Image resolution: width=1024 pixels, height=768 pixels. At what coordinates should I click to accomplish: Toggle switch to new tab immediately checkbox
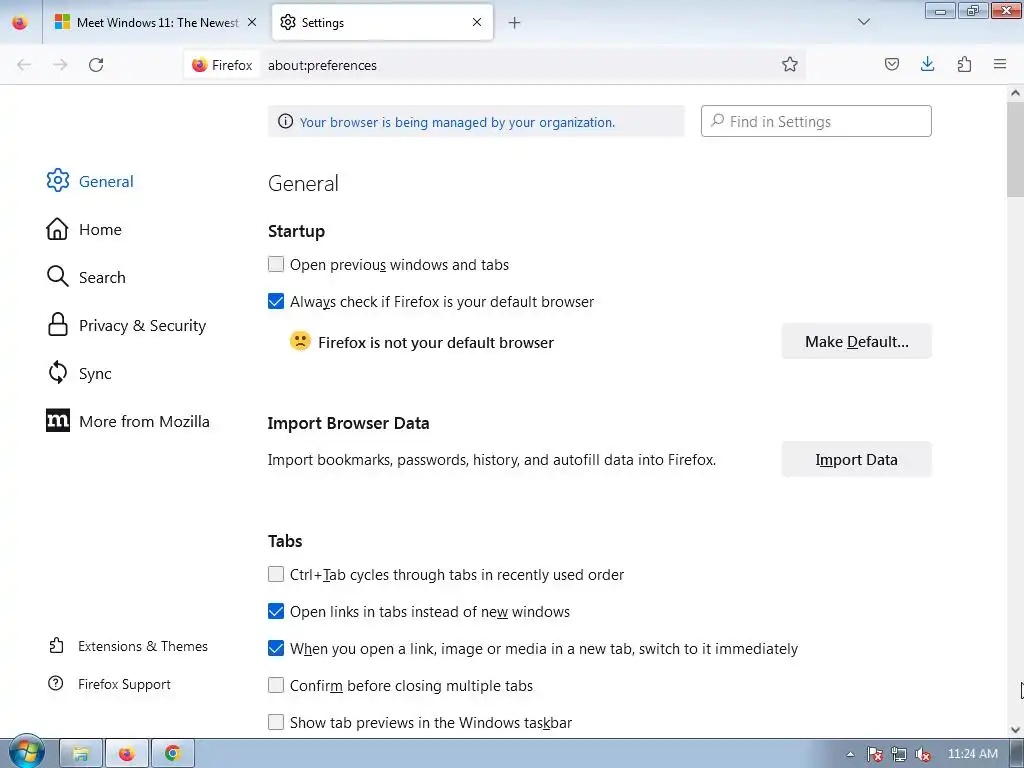pos(276,648)
